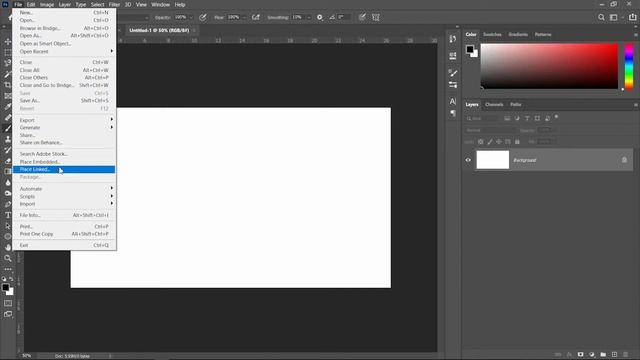
Task: Select the Crop tool
Action: 8,85
